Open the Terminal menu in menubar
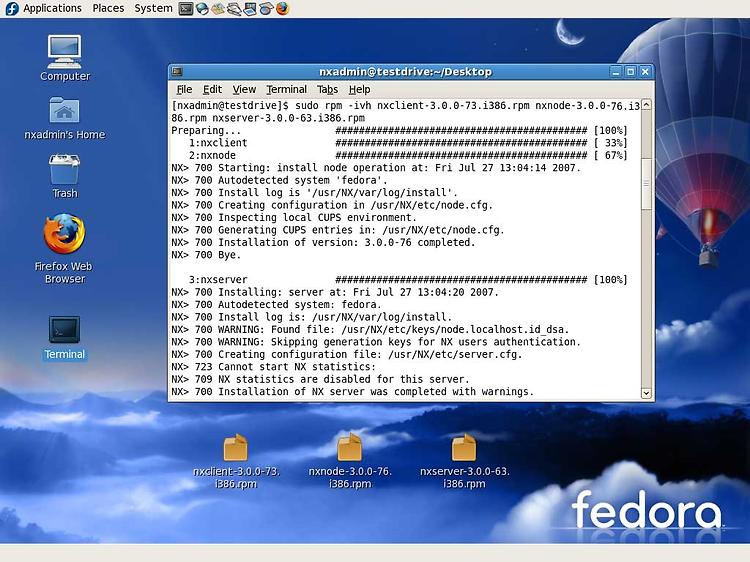Image resolution: width=750 pixels, height=562 pixels. (x=287, y=89)
